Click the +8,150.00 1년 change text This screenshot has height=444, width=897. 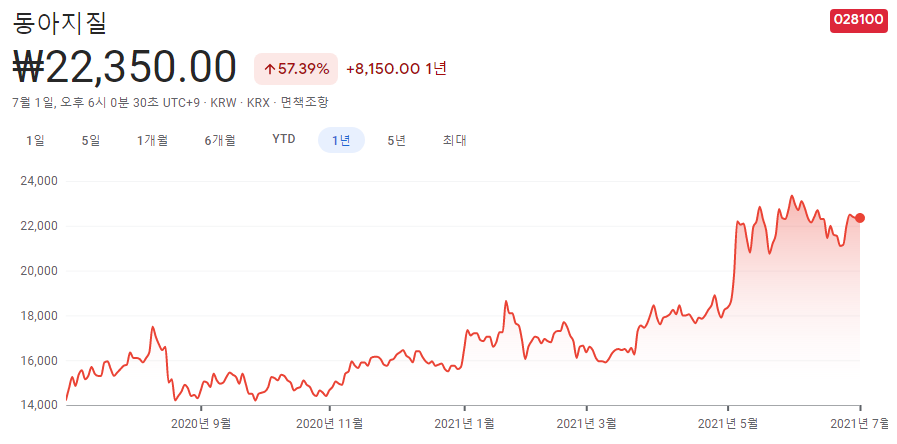(x=396, y=69)
